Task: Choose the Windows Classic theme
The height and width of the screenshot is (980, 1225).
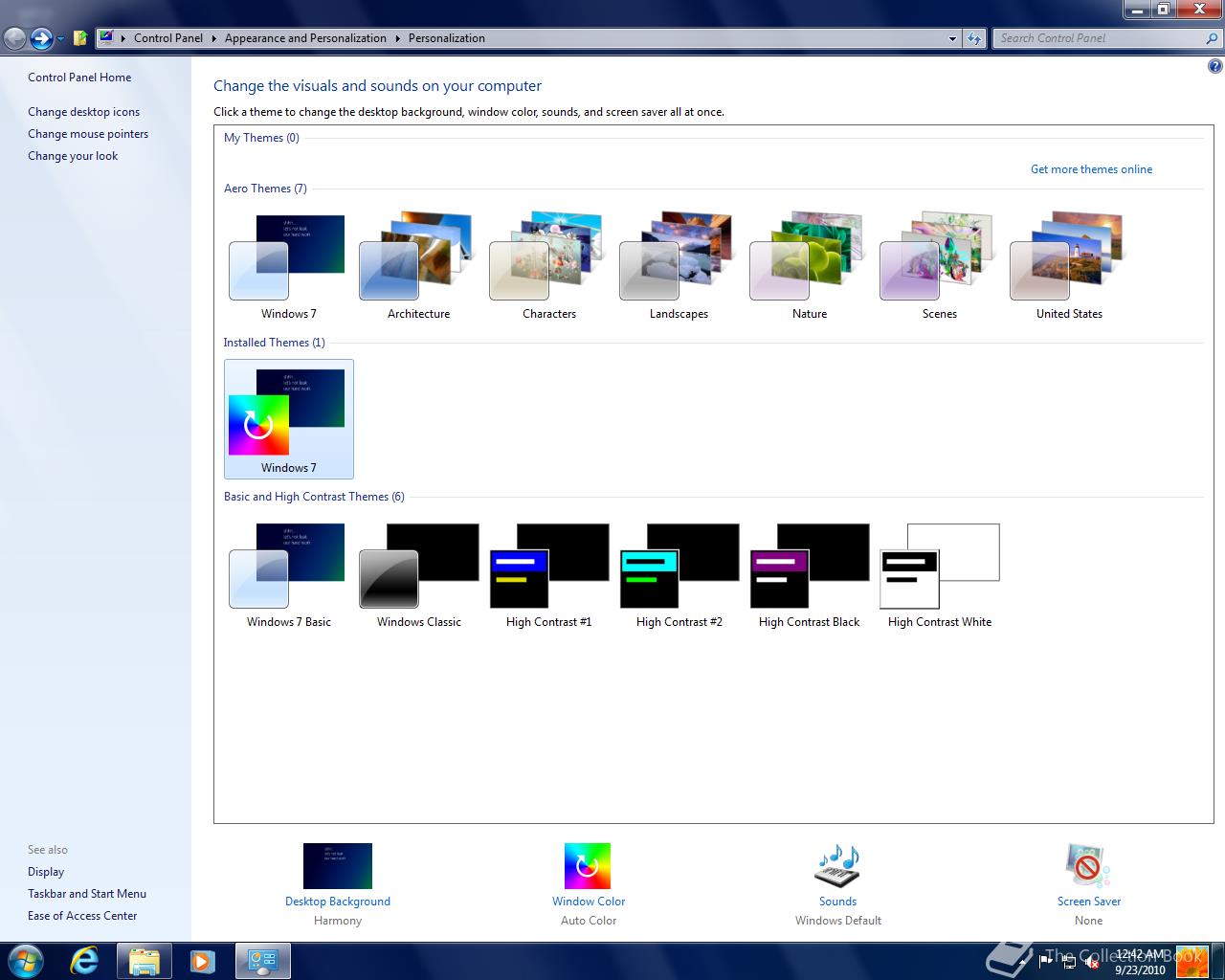Action: tap(418, 574)
